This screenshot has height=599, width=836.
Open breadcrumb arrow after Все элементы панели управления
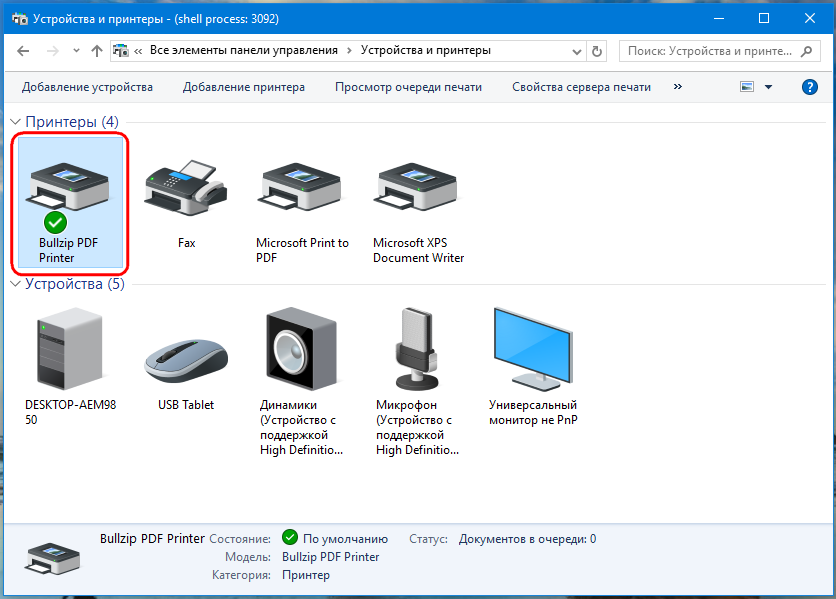pyautogui.click(x=349, y=51)
